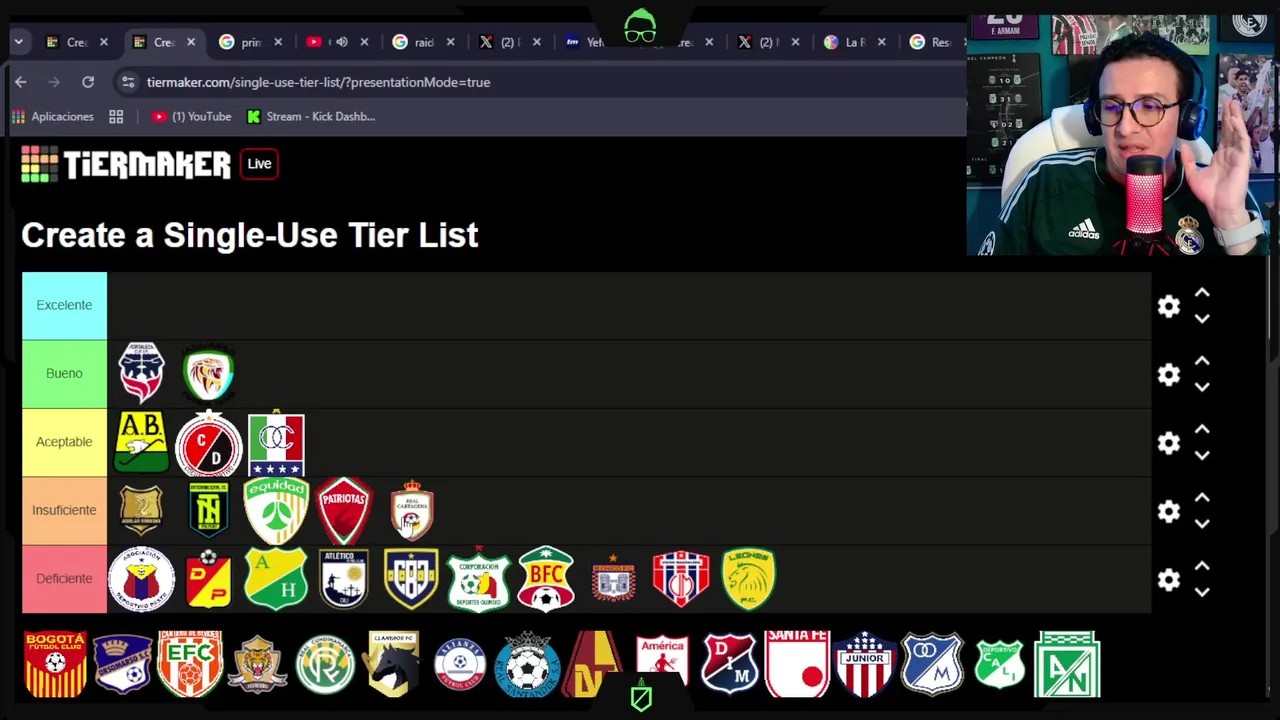Pick the Bogotá Fútbol Club crest

[56, 664]
